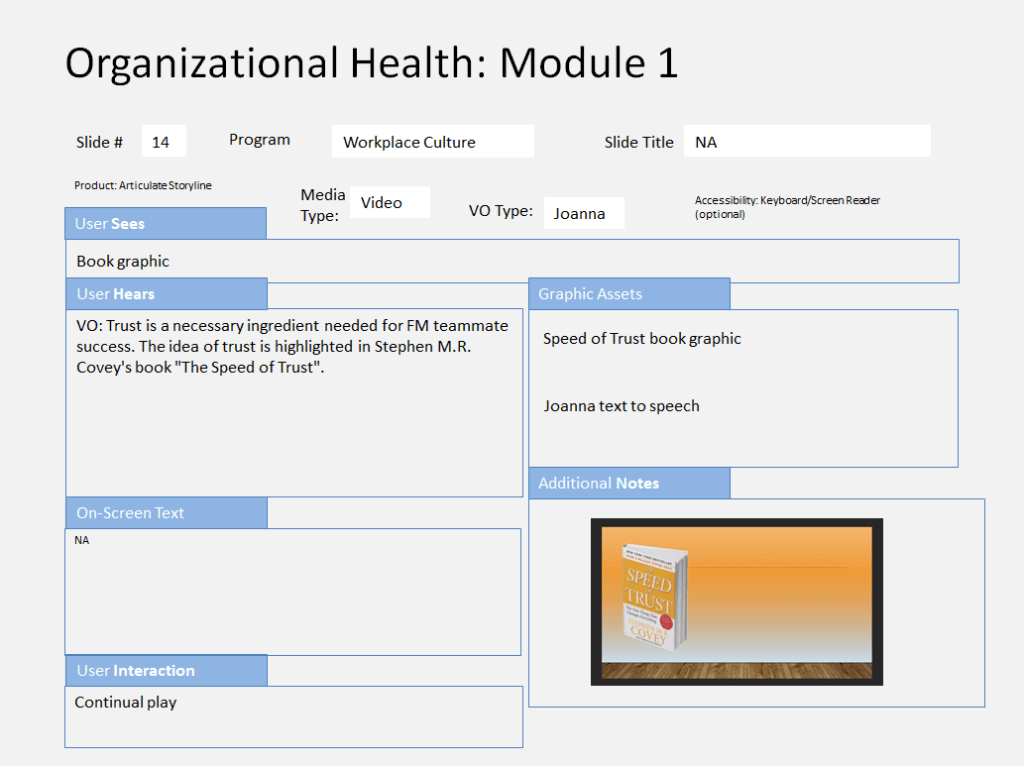Click the On-Screen Text header tab

point(166,513)
